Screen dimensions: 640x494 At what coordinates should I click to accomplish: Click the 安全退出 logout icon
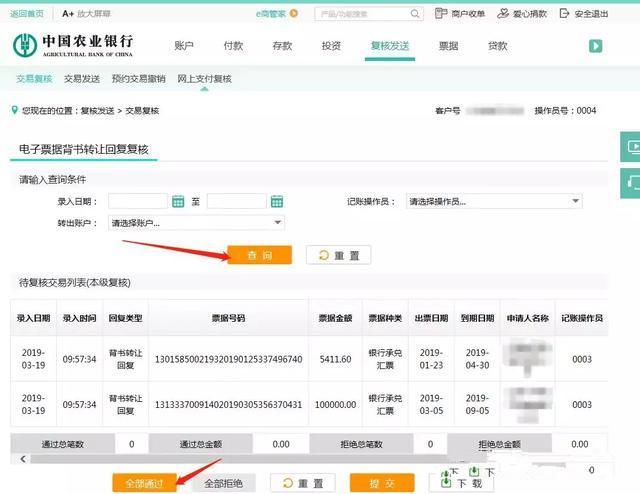point(564,13)
